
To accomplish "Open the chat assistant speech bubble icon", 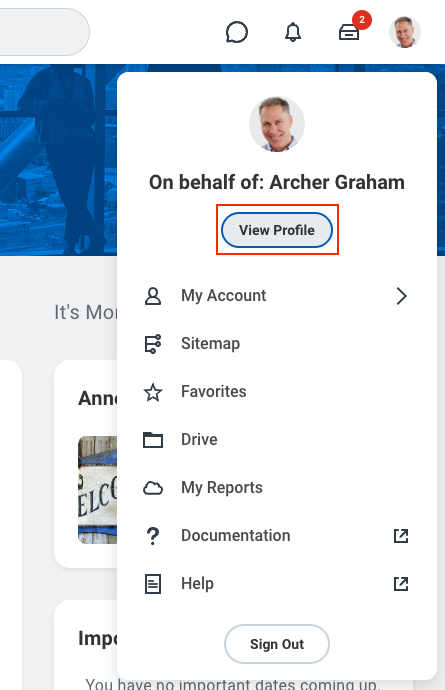I will coord(237,32).
